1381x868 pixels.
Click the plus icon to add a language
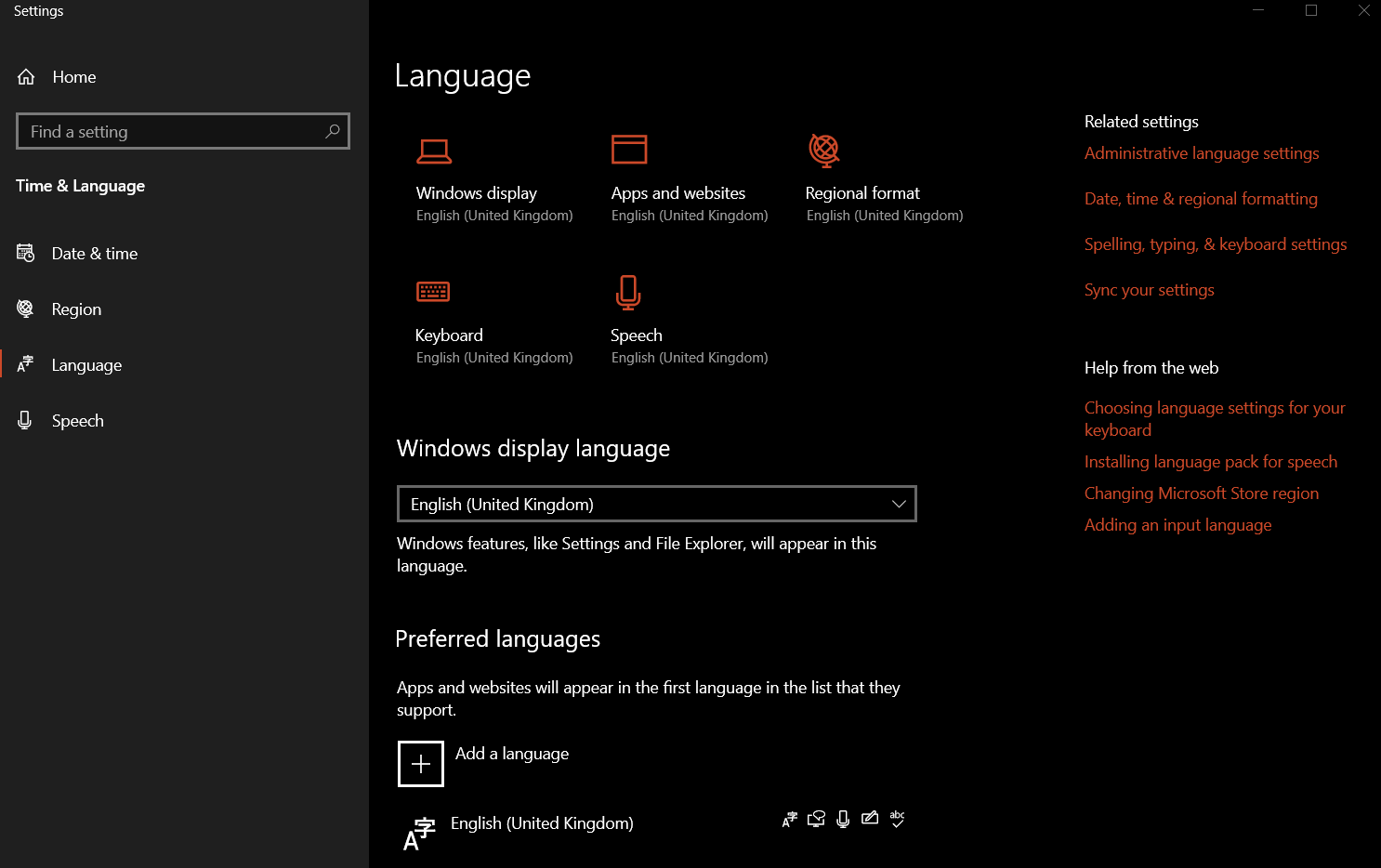pyautogui.click(x=421, y=764)
